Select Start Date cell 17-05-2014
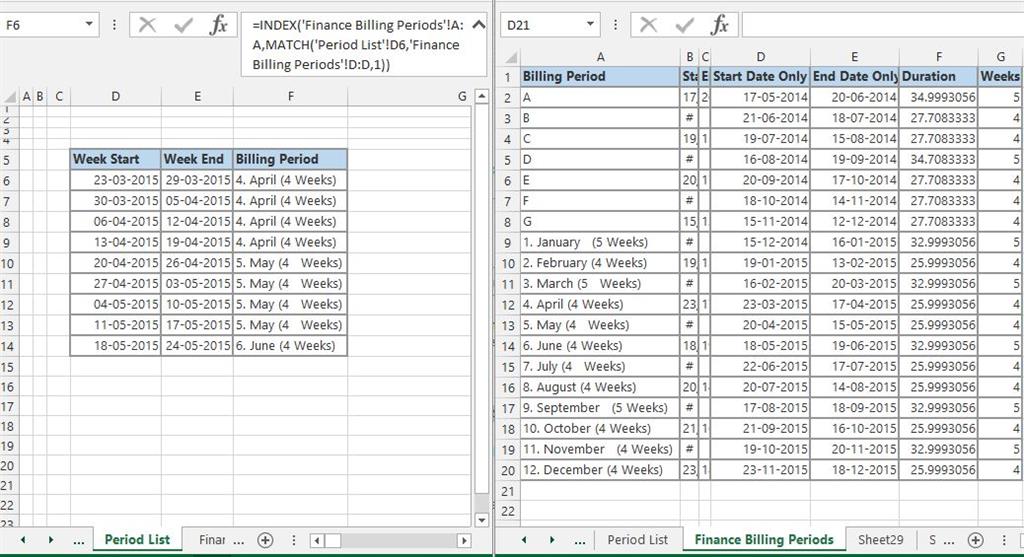Screen dimensions: 1024x557 tap(760, 98)
